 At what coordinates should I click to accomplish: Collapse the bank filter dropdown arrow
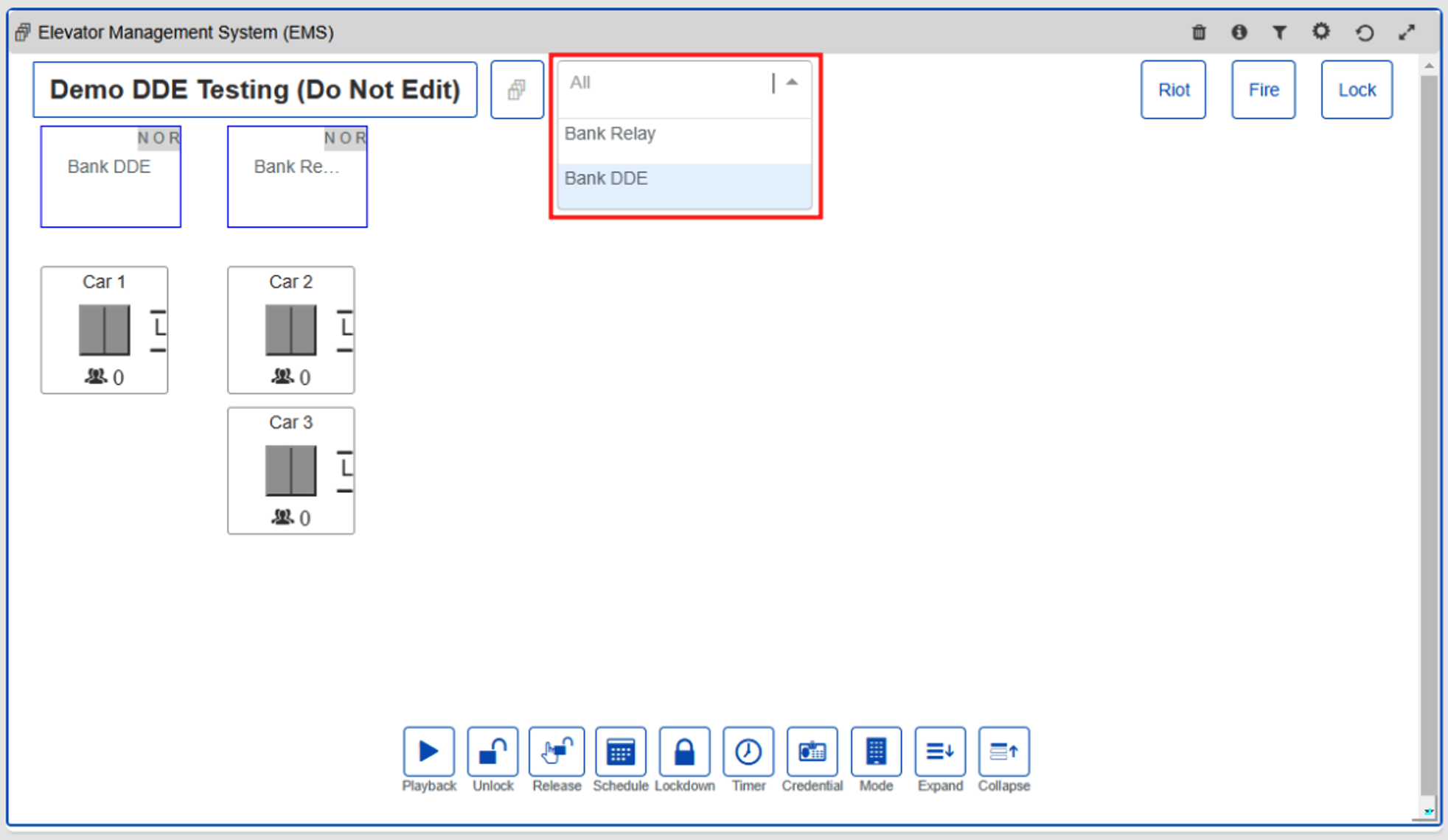pyautogui.click(x=791, y=82)
